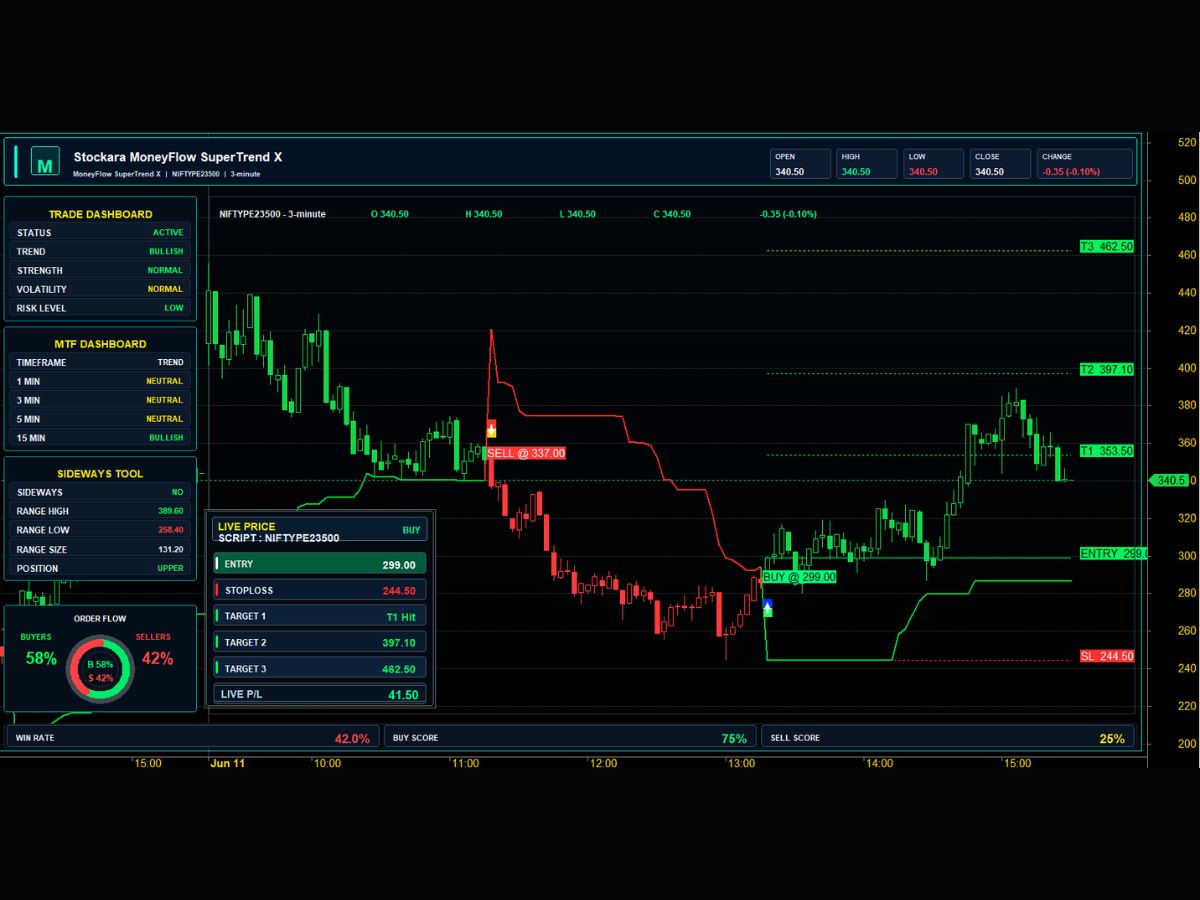Select the BUY @ 299.00 label
Image resolution: width=1200 pixels, height=900 pixels.
(x=799, y=577)
